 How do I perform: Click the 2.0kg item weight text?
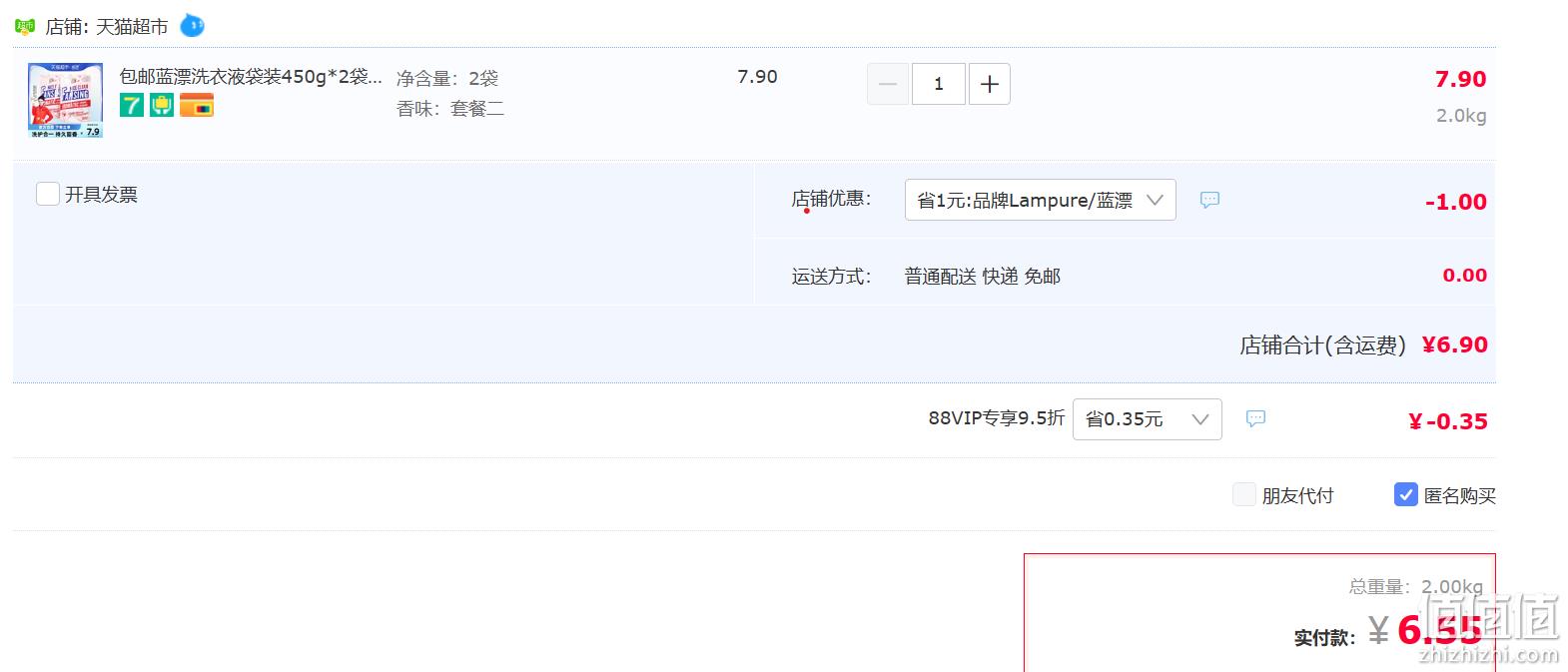(x=1461, y=116)
